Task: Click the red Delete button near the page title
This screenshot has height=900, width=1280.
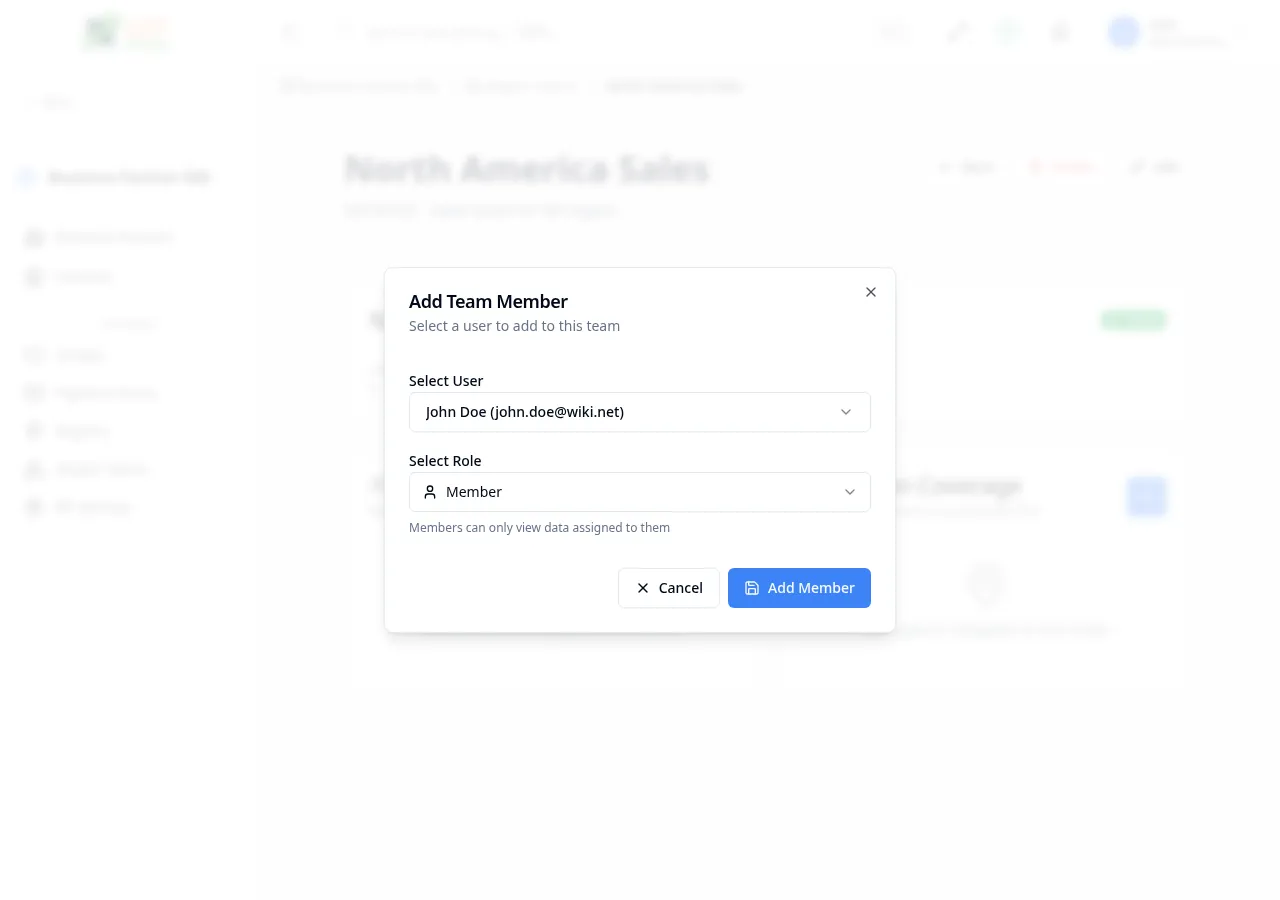Action: pos(1062,167)
